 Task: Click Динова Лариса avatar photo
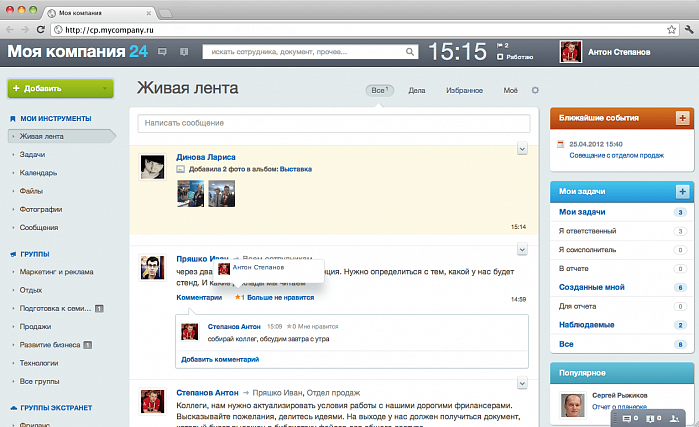pyautogui.click(x=153, y=167)
